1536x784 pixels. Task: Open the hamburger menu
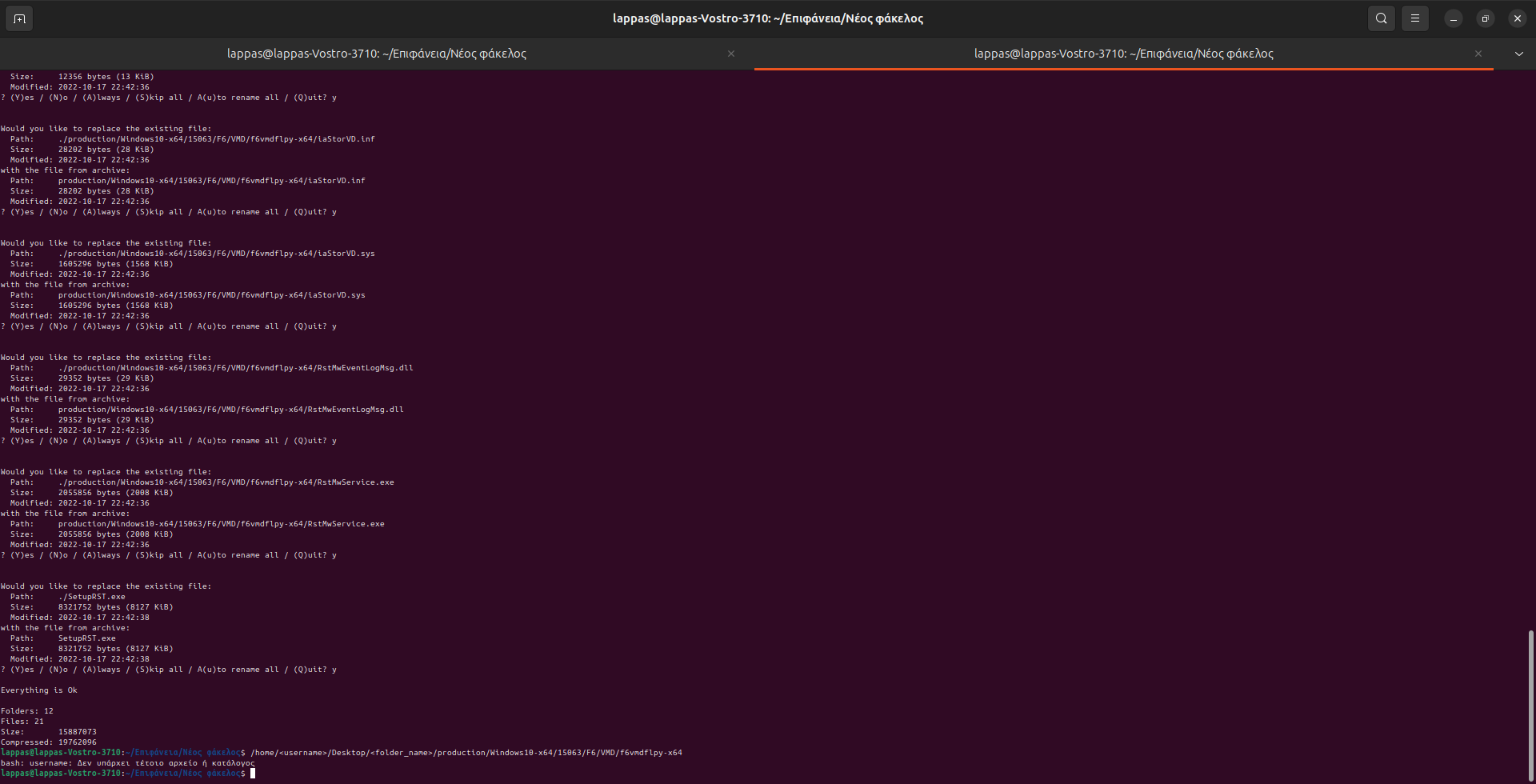1414,18
